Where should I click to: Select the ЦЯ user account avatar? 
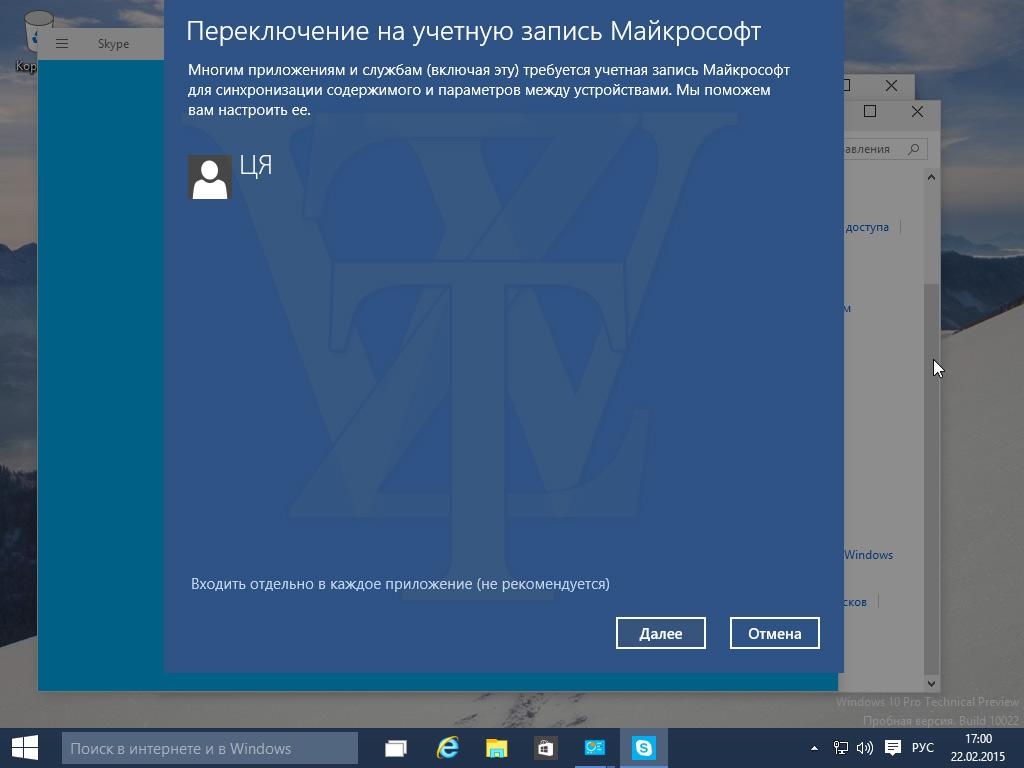(210, 177)
